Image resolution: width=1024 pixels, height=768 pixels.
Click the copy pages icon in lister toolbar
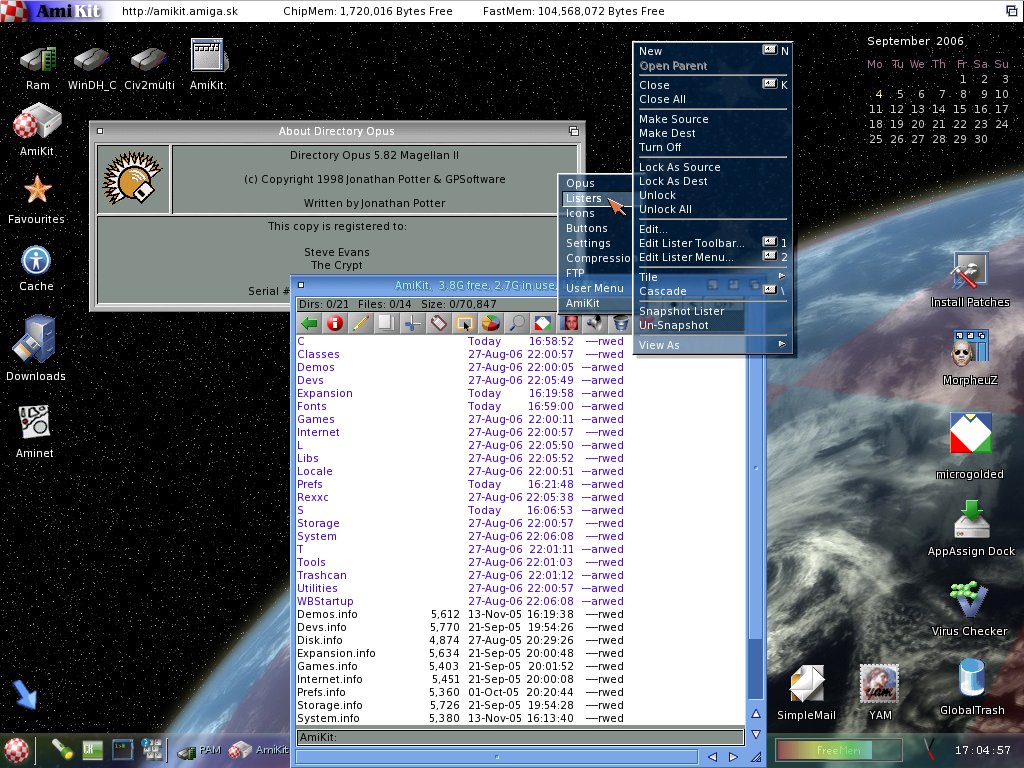pos(387,323)
